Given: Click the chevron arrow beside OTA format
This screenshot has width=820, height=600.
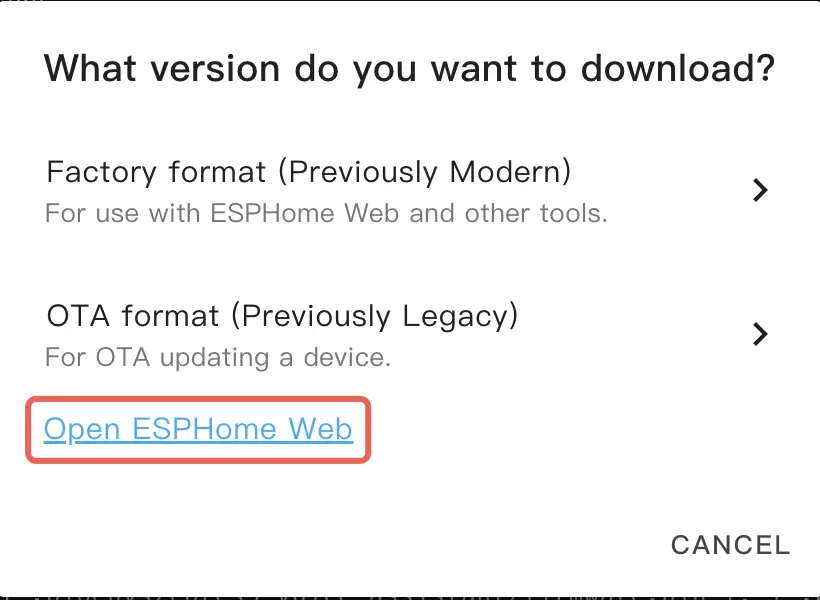Looking at the screenshot, I should (x=761, y=333).
